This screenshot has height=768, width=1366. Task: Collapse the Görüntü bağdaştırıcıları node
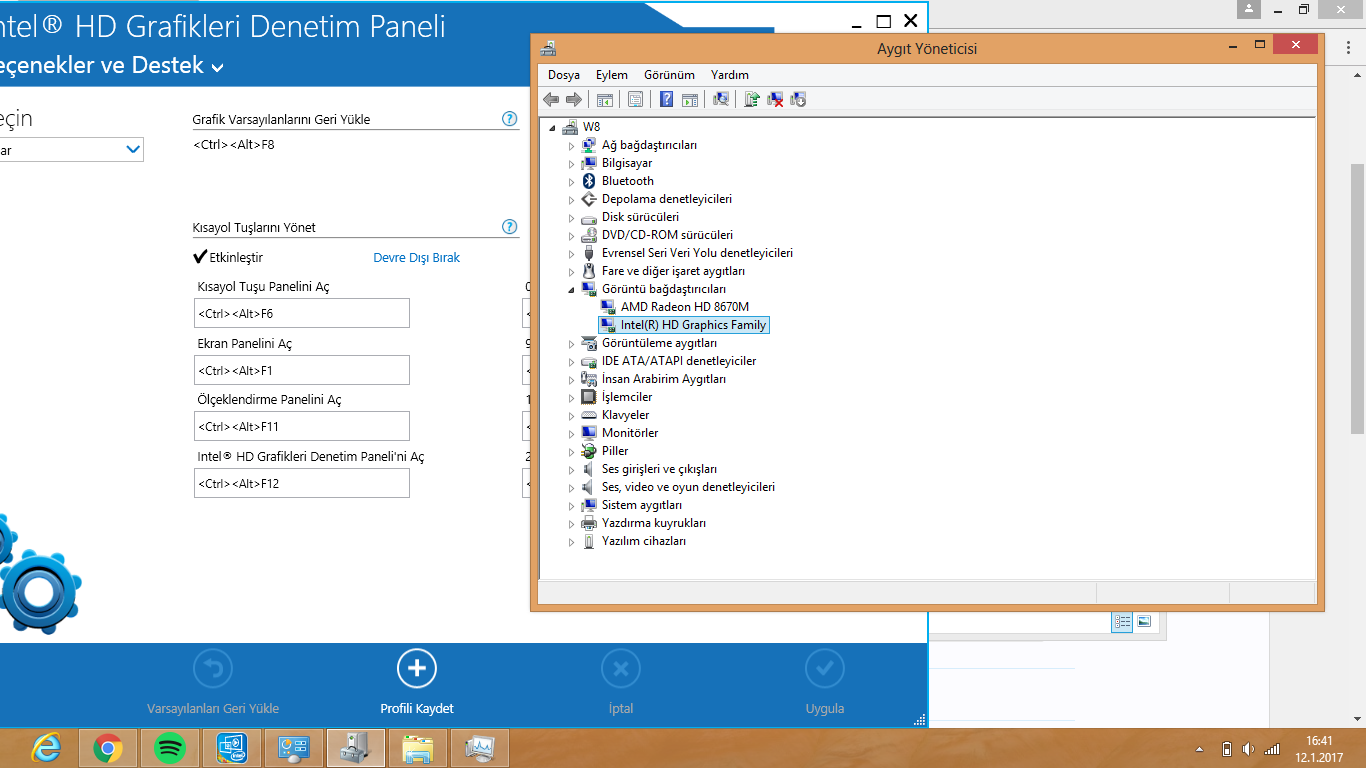click(572, 289)
